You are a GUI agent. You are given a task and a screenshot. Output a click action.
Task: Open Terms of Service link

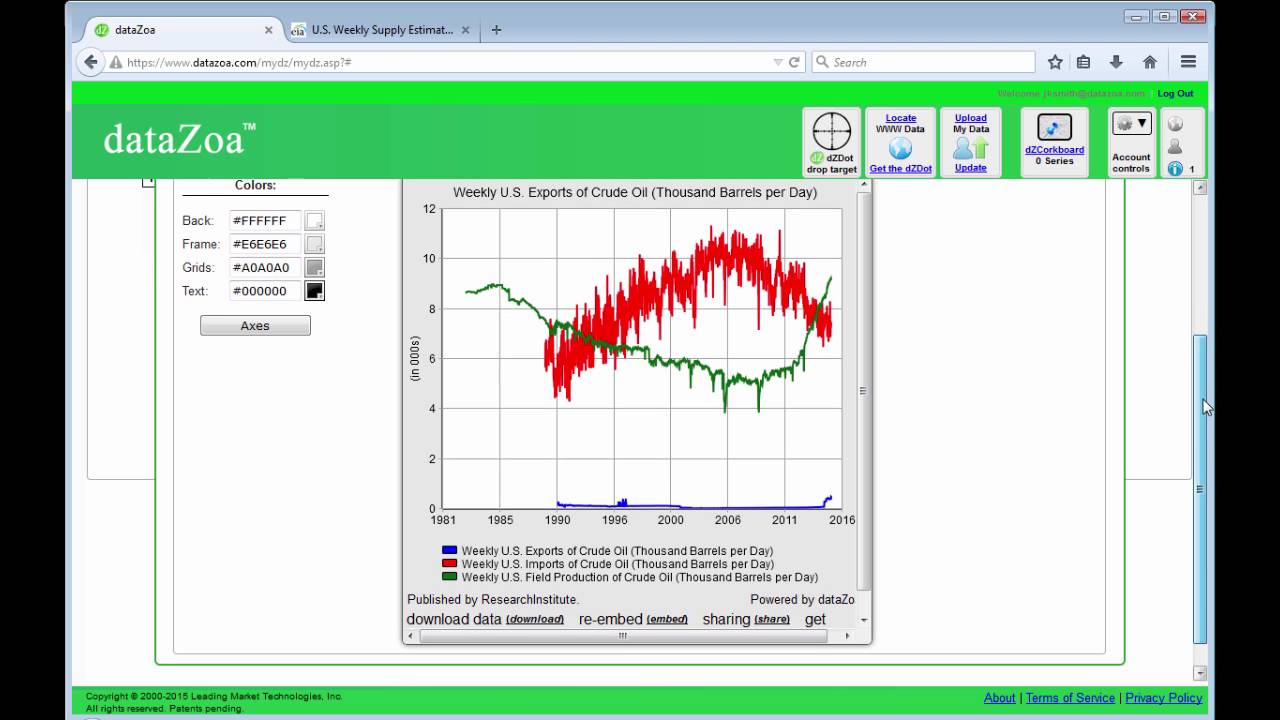tap(1070, 698)
